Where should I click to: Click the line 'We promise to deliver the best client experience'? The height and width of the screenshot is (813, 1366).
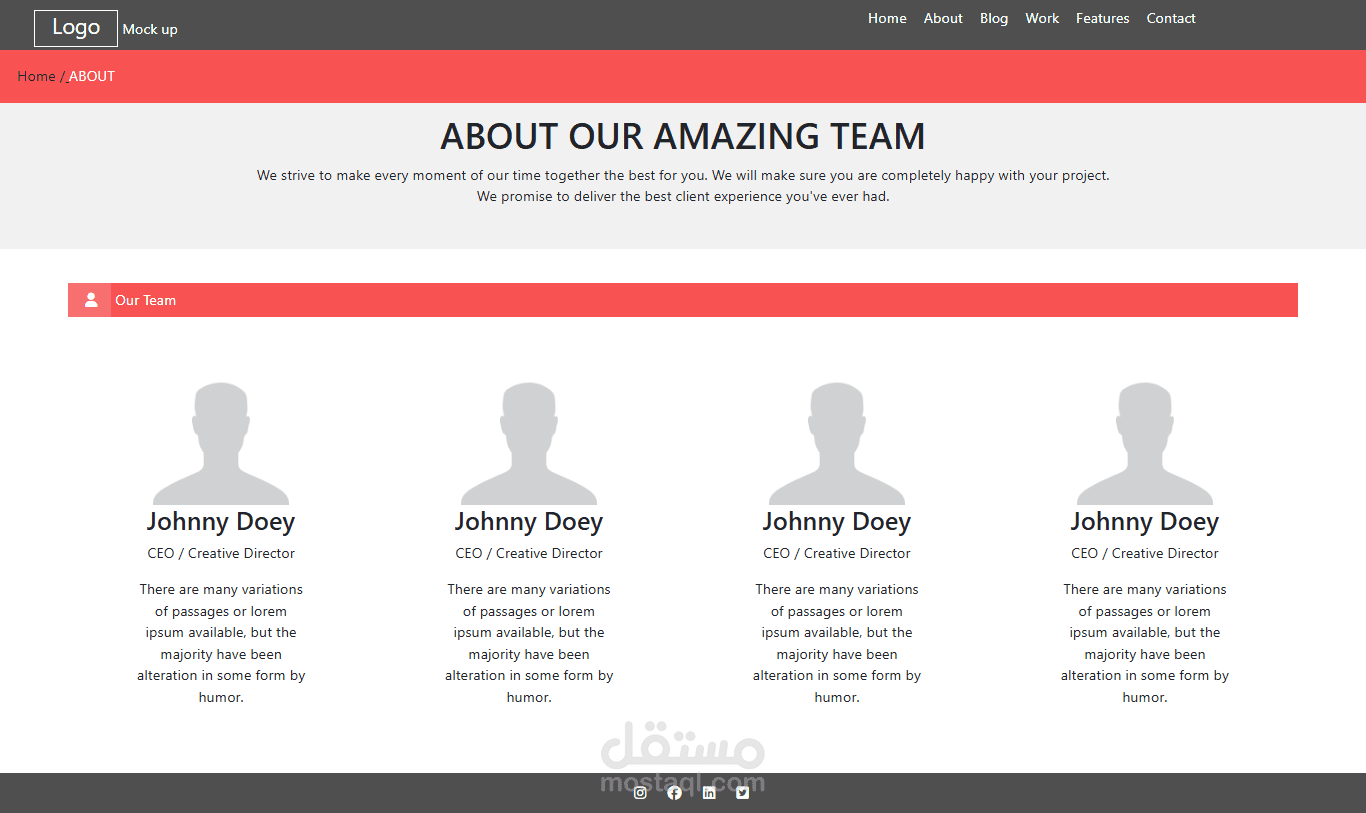tap(683, 196)
